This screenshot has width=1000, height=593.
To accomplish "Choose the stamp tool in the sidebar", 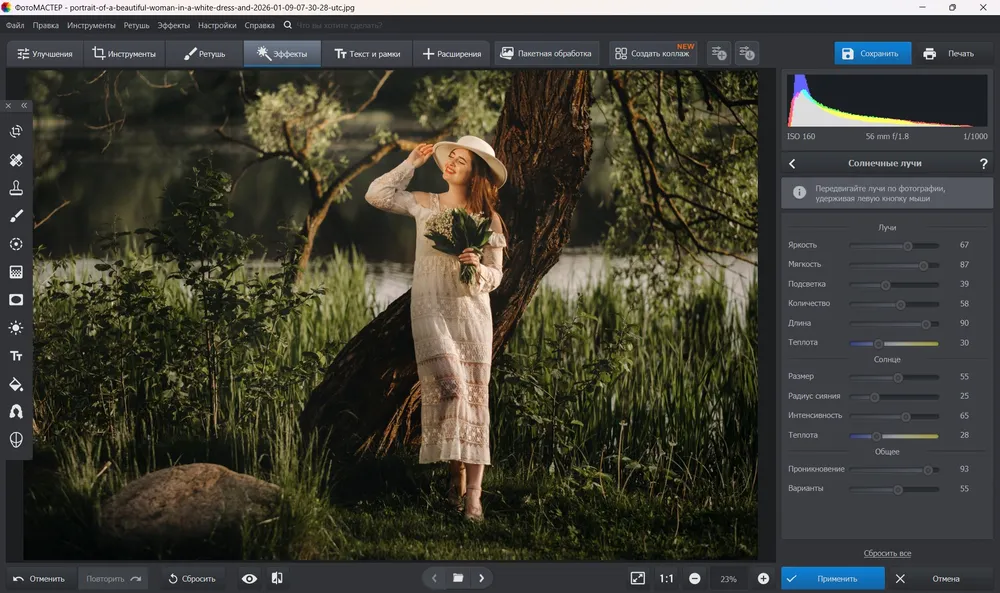I will coord(16,187).
